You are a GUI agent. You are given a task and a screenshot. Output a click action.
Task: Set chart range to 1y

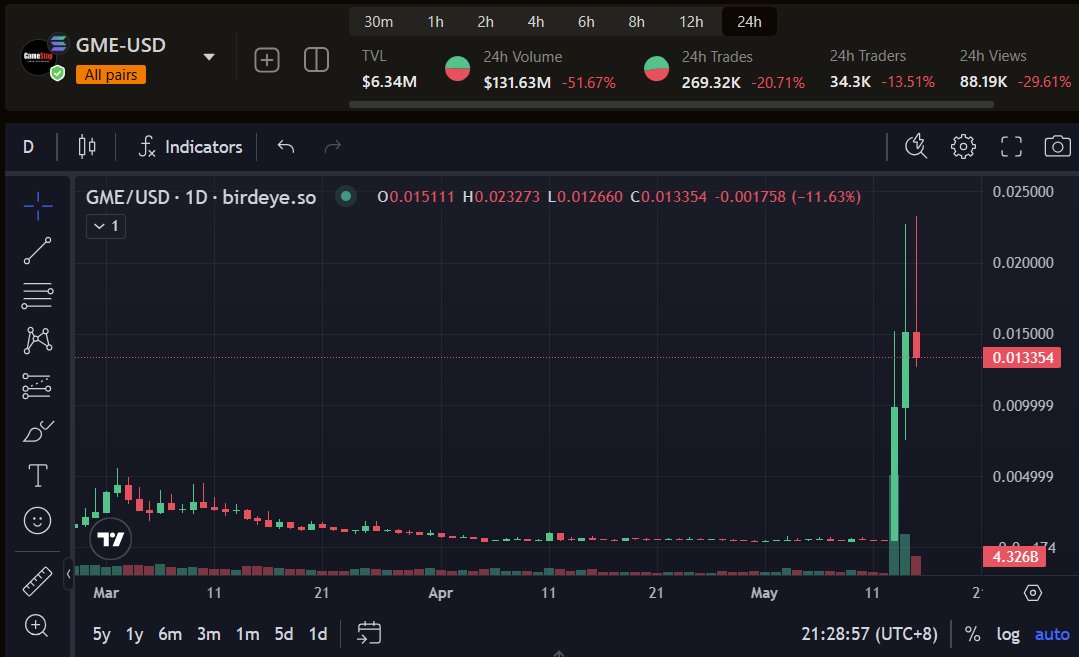[134, 634]
